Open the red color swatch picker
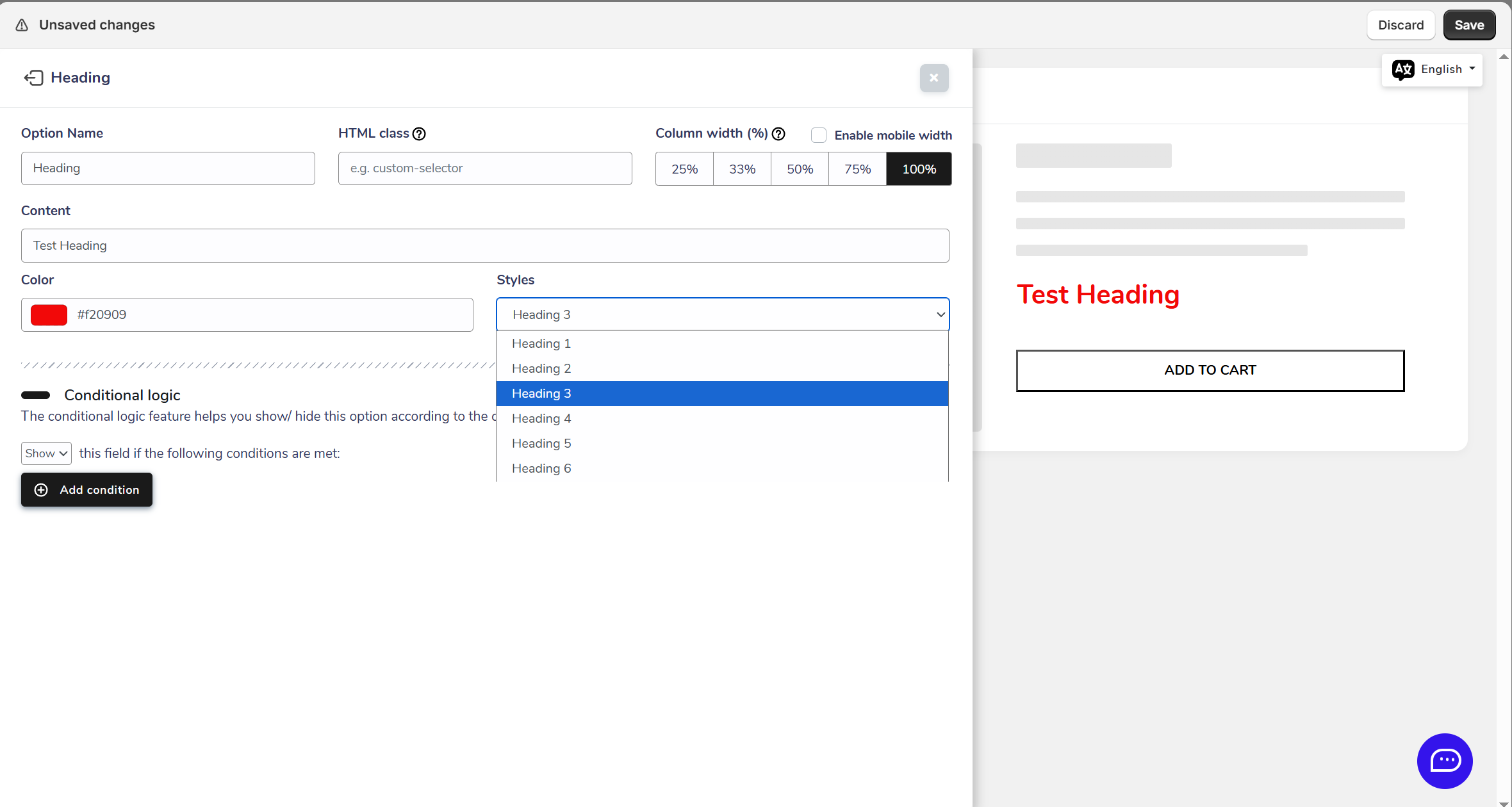The height and width of the screenshot is (807, 1512). pyautogui.click(x=49, y=314)
